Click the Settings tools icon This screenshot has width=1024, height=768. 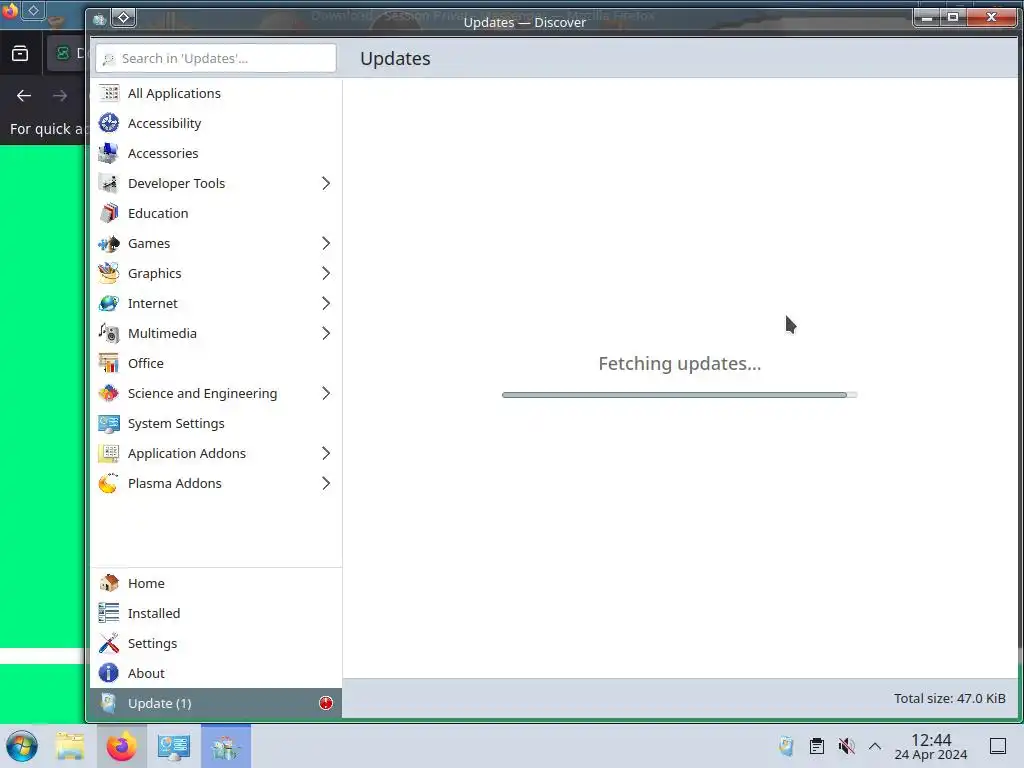point(108,643)
